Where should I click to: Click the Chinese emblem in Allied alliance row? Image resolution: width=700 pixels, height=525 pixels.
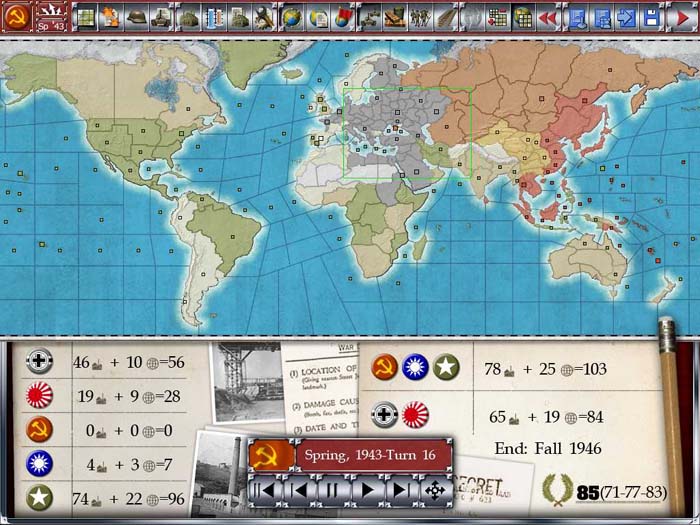(415, 367)
